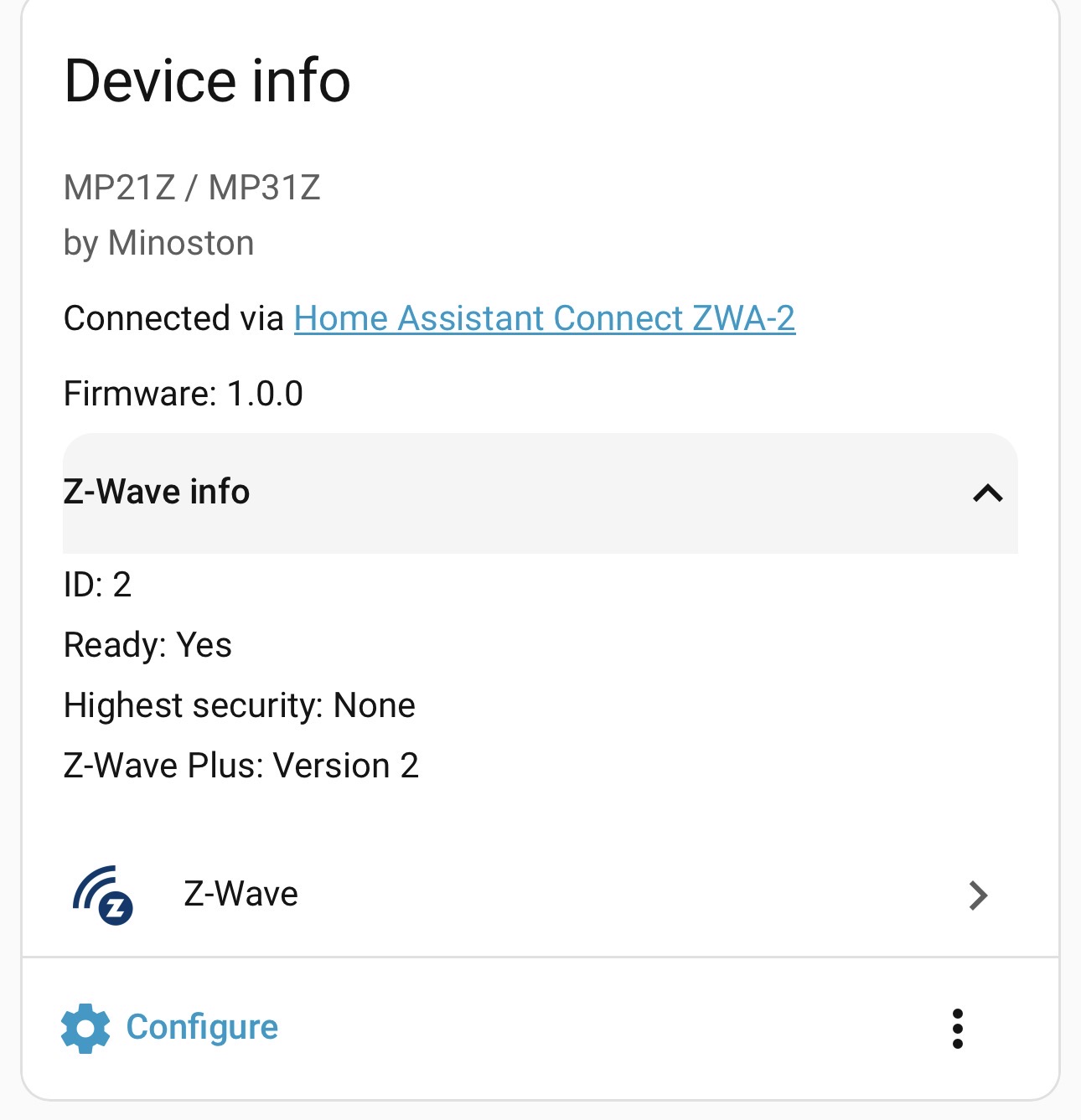Click the gear icon beside Configure
Screen dimensions: 1081x1120
pos(85,1028)
